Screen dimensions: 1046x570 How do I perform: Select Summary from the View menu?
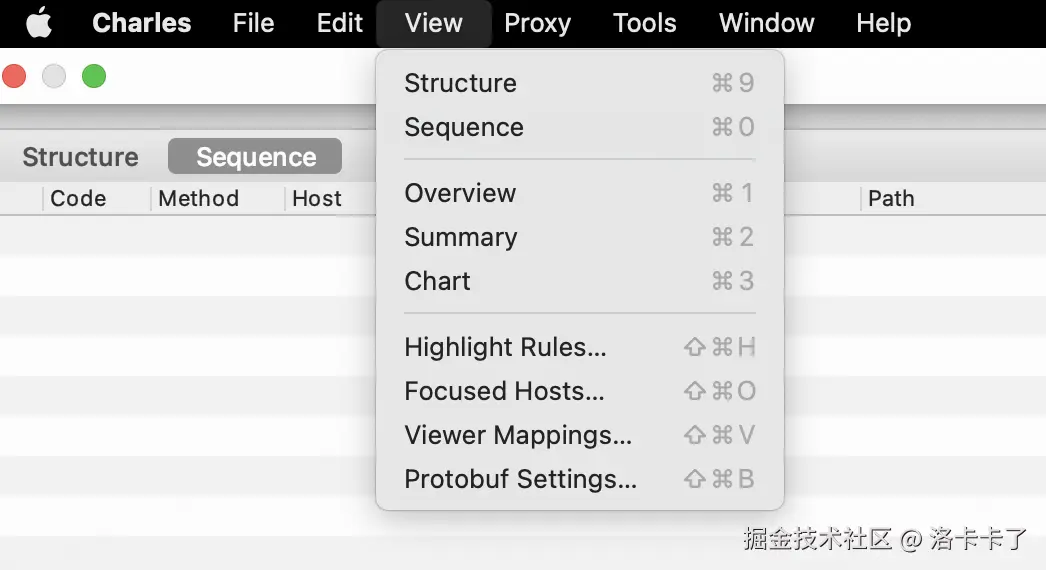pyautogui.click(x=580, y=237)
